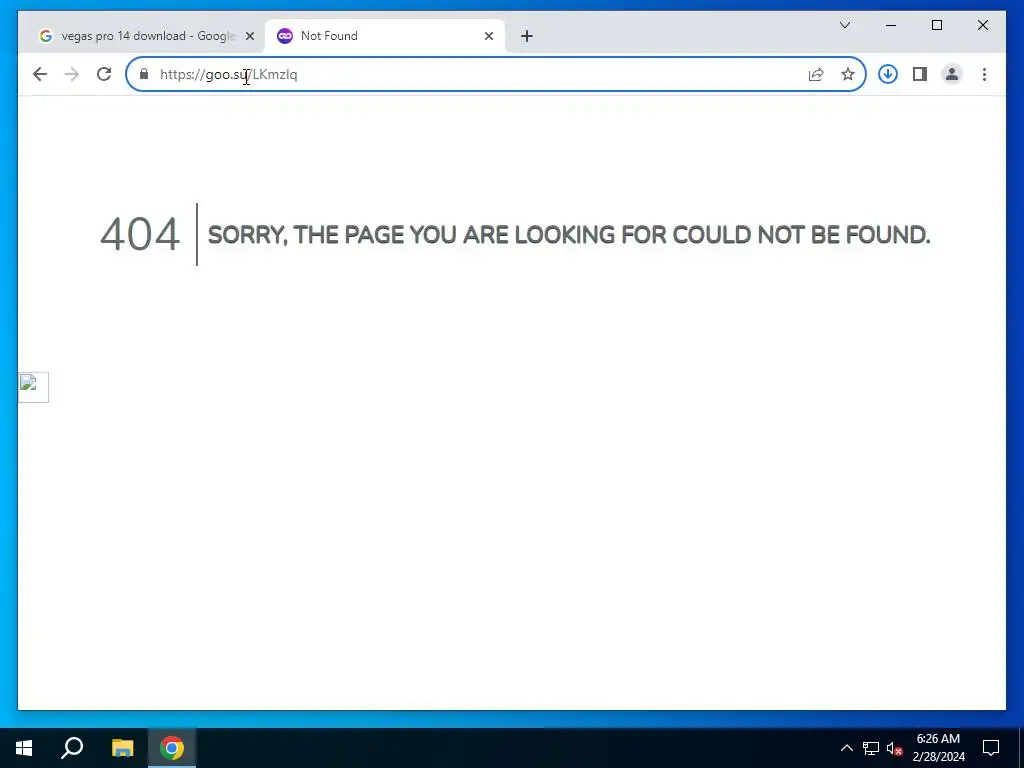Maximize the Chrome window

coord(936,25)
